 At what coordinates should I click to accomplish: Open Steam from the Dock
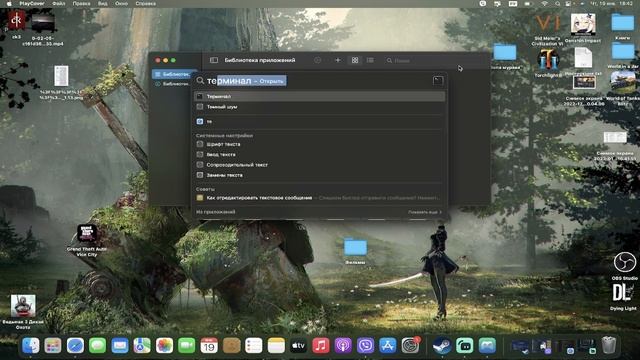[x=442, y=346]
